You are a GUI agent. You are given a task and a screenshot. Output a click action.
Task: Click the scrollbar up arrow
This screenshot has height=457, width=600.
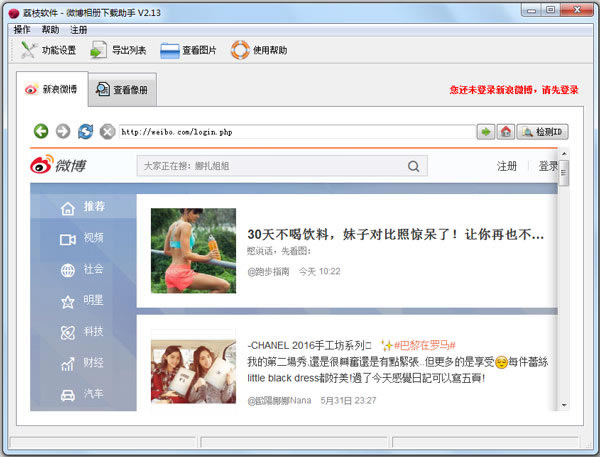tap(564, 153)
